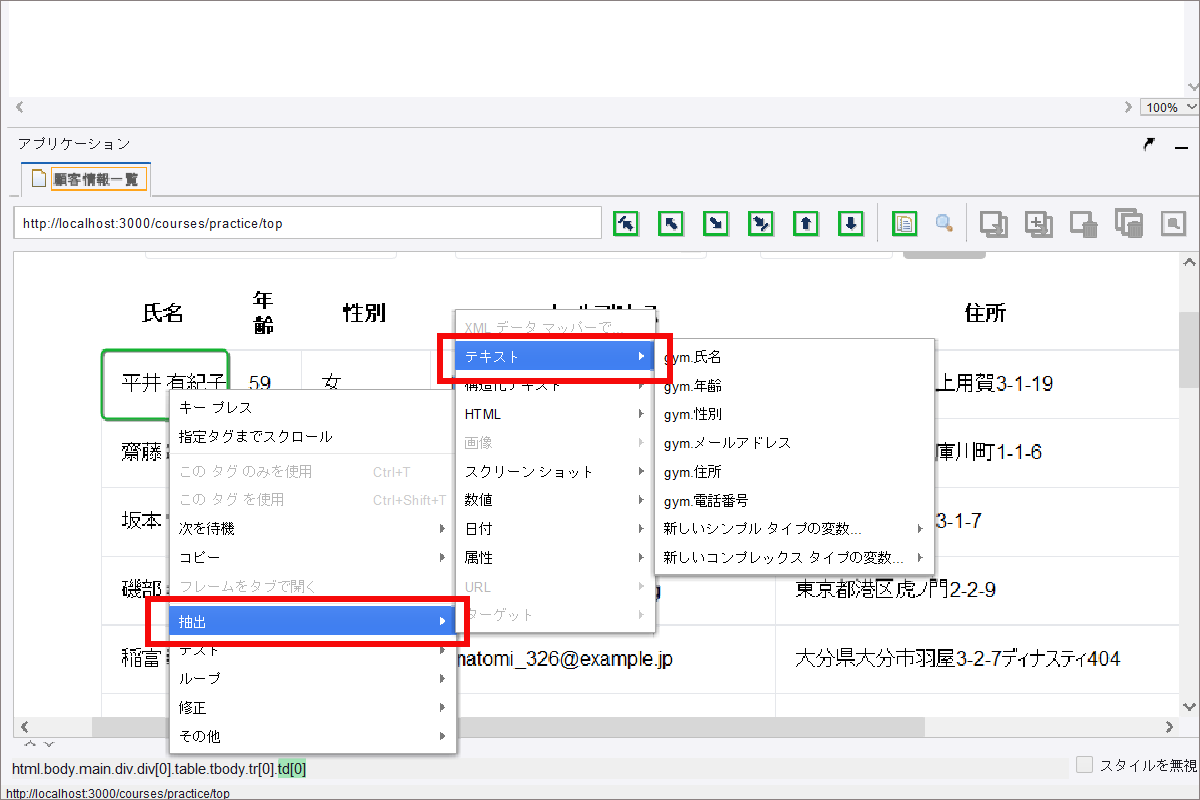
Task: Expand the ループ submenu
Action: click(x=312, y=678)
